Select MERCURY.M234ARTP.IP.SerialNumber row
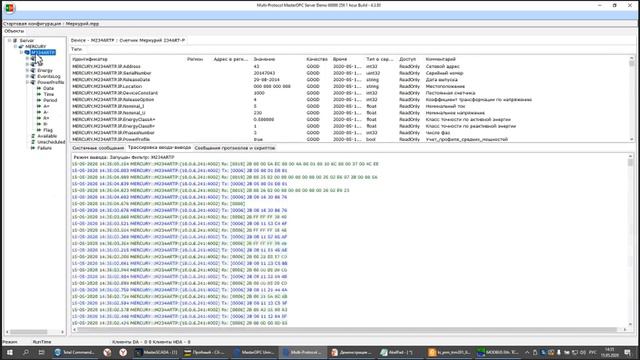The image size is (640, 360). 350,73
